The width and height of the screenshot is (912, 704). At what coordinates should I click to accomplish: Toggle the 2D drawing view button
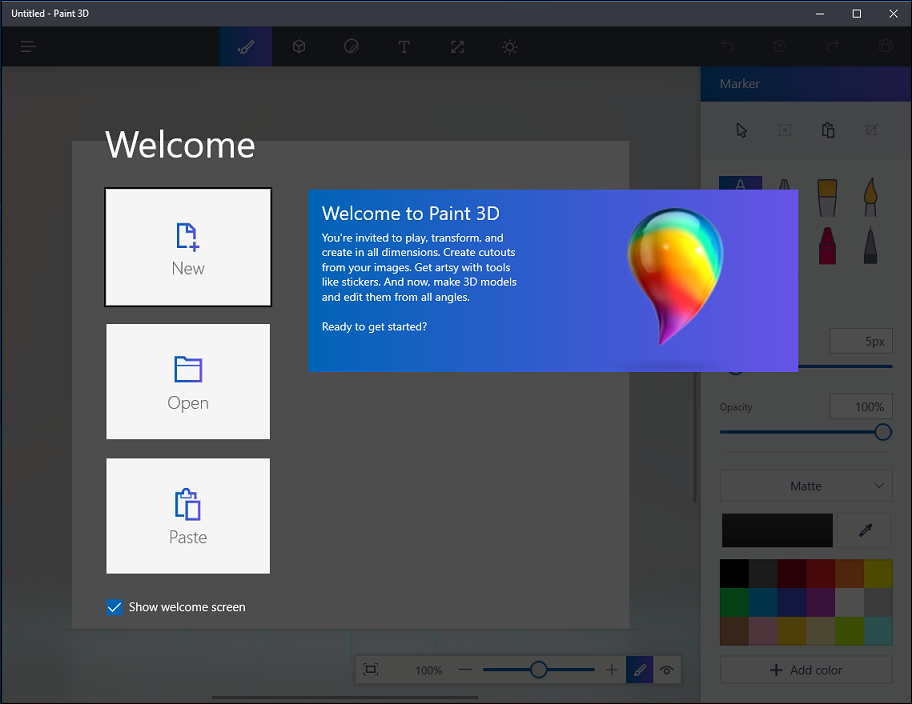click(639, 670)
